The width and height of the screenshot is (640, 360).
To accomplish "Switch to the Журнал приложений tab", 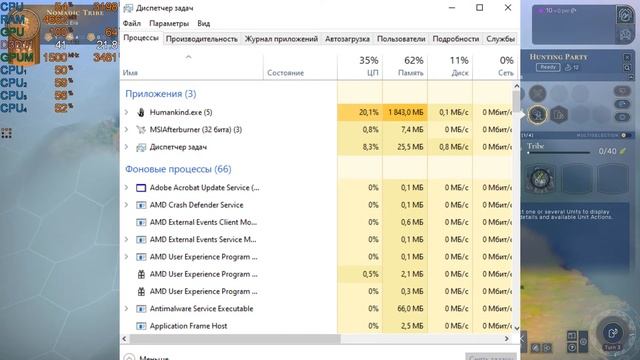I will 281,39.
